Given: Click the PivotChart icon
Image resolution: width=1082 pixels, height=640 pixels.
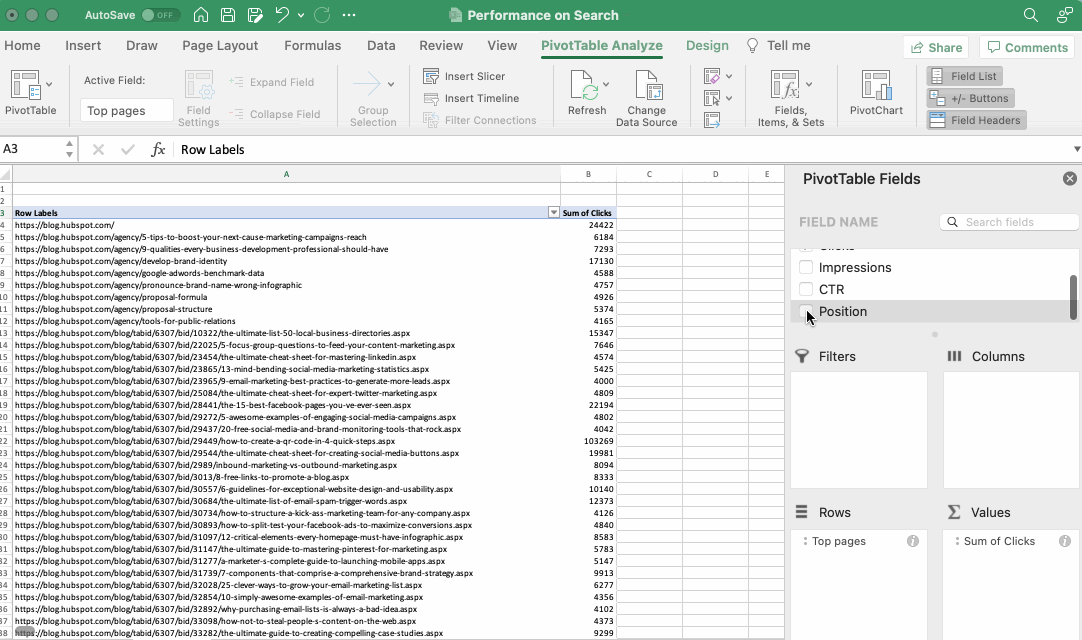Looking at the screenshot, I should 876,88.
